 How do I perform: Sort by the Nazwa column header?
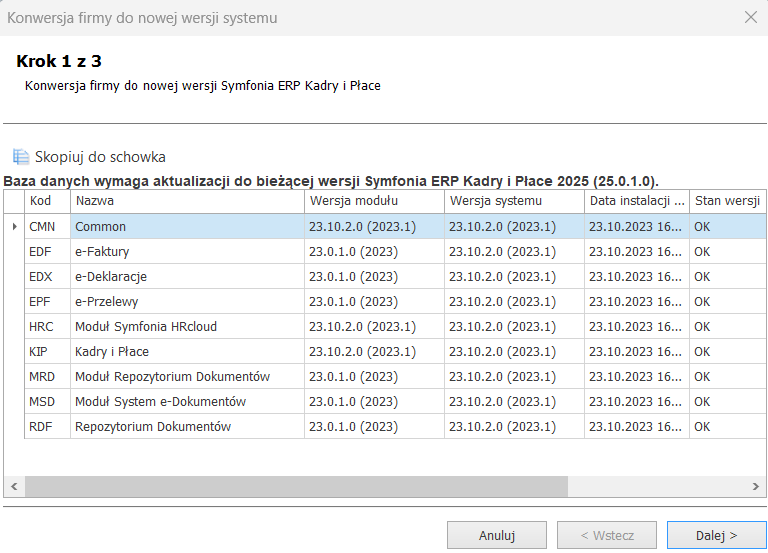click(x=187, y=201)
